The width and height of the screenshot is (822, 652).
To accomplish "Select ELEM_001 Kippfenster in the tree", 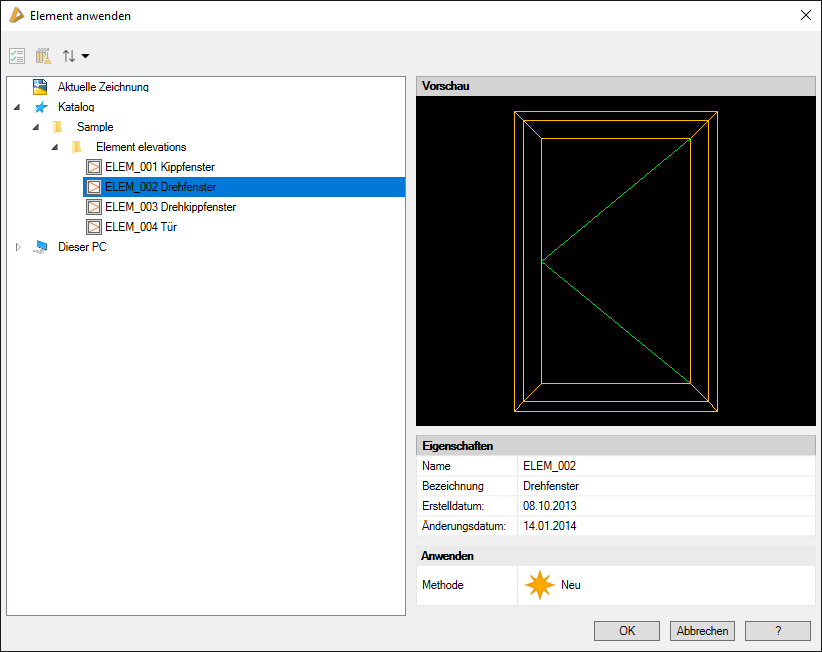I will 159,167.
